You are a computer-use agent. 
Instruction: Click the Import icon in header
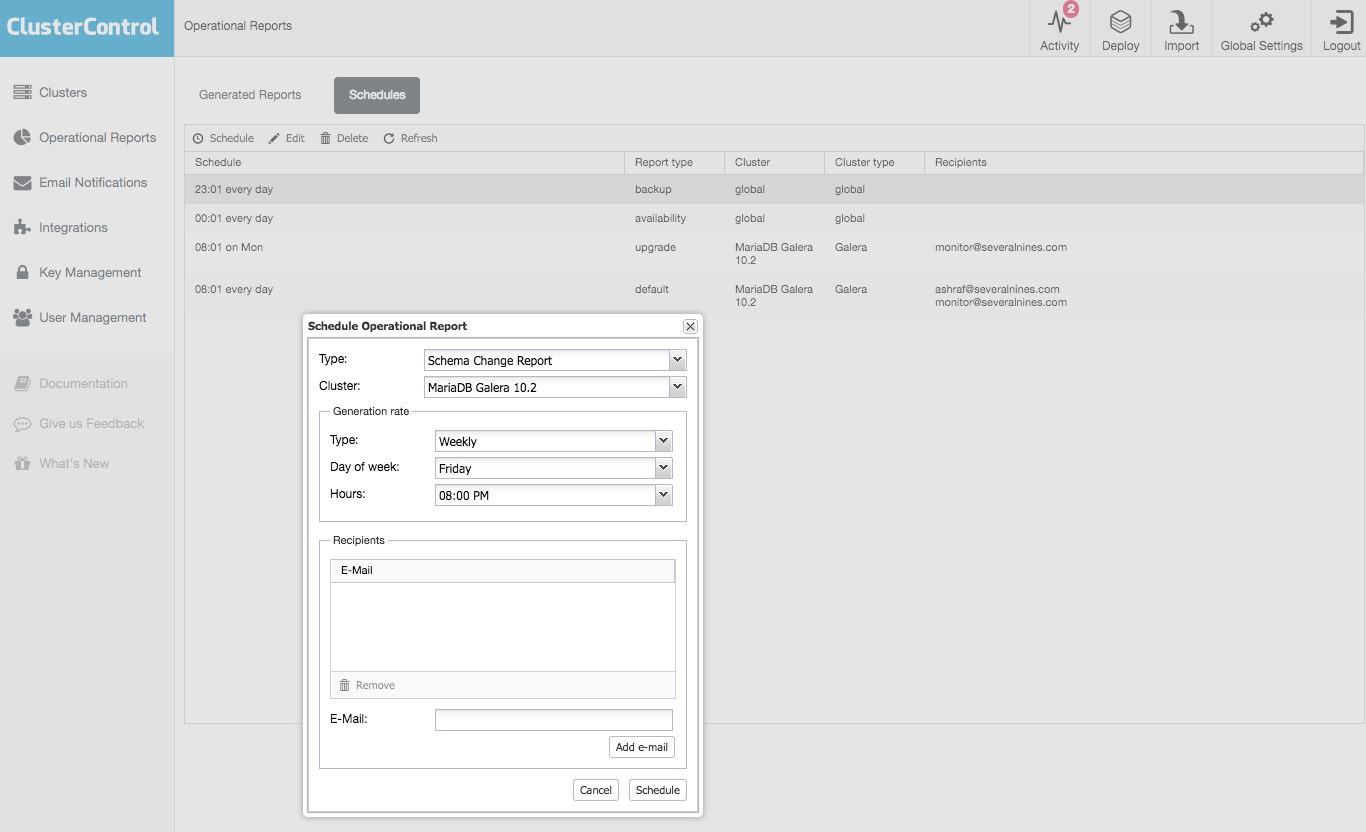click(1181, 21)
